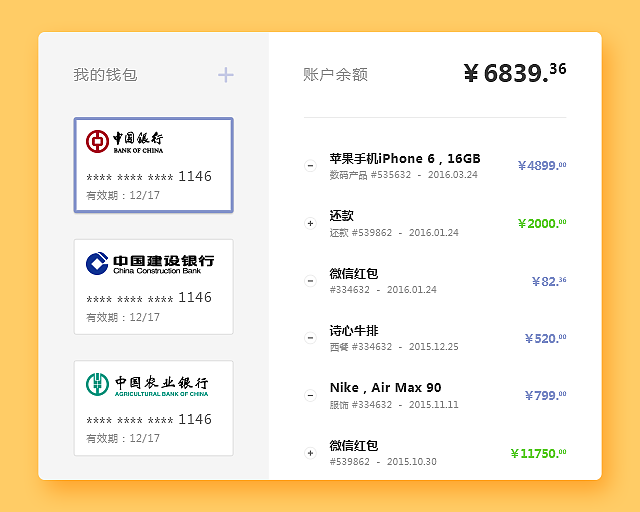
Task: Select the China Construction Bank card
Action: point(153,287)
